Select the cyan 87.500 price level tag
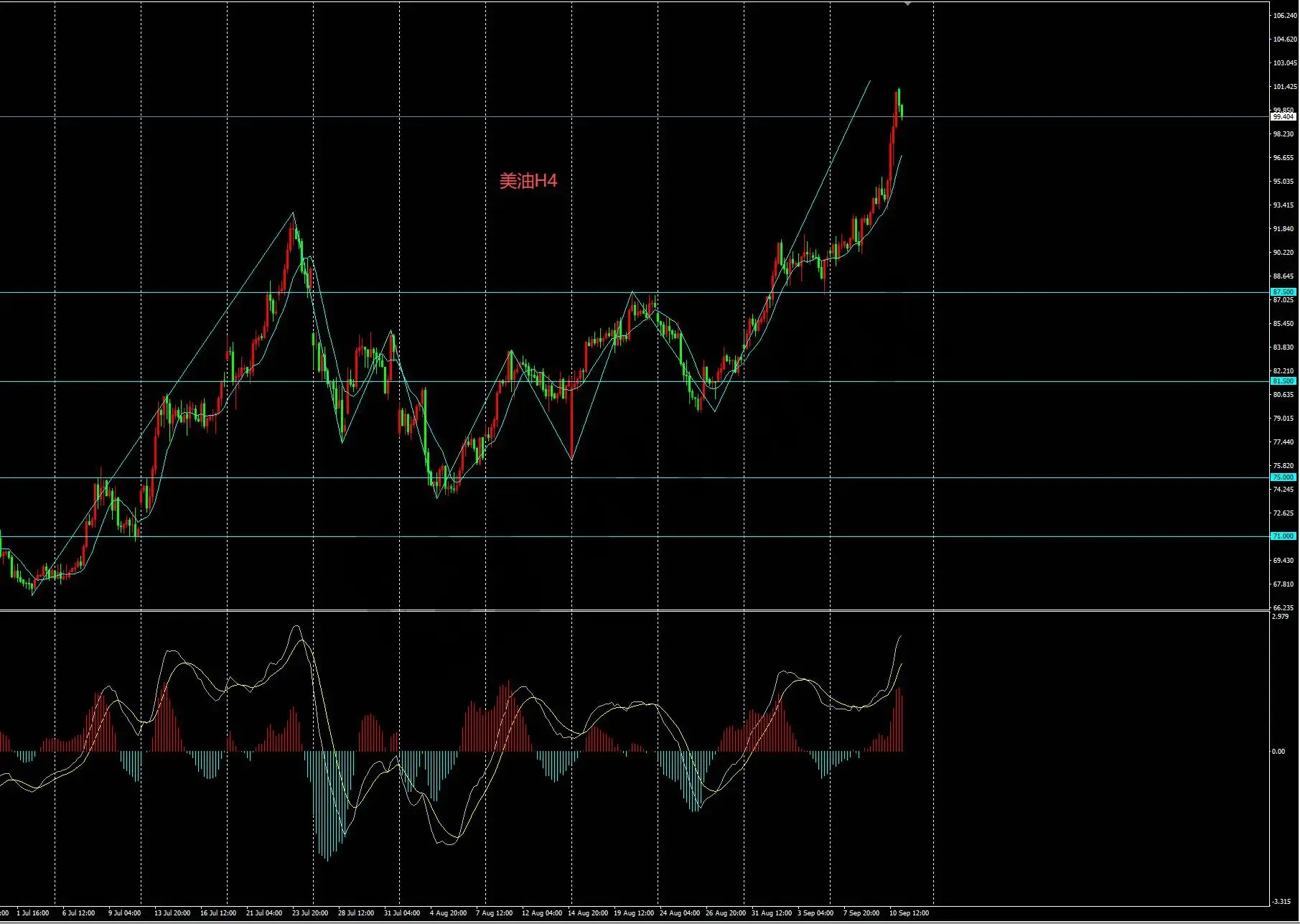Viewport: 1300px width, 924px height. [x=1283, y=292]
